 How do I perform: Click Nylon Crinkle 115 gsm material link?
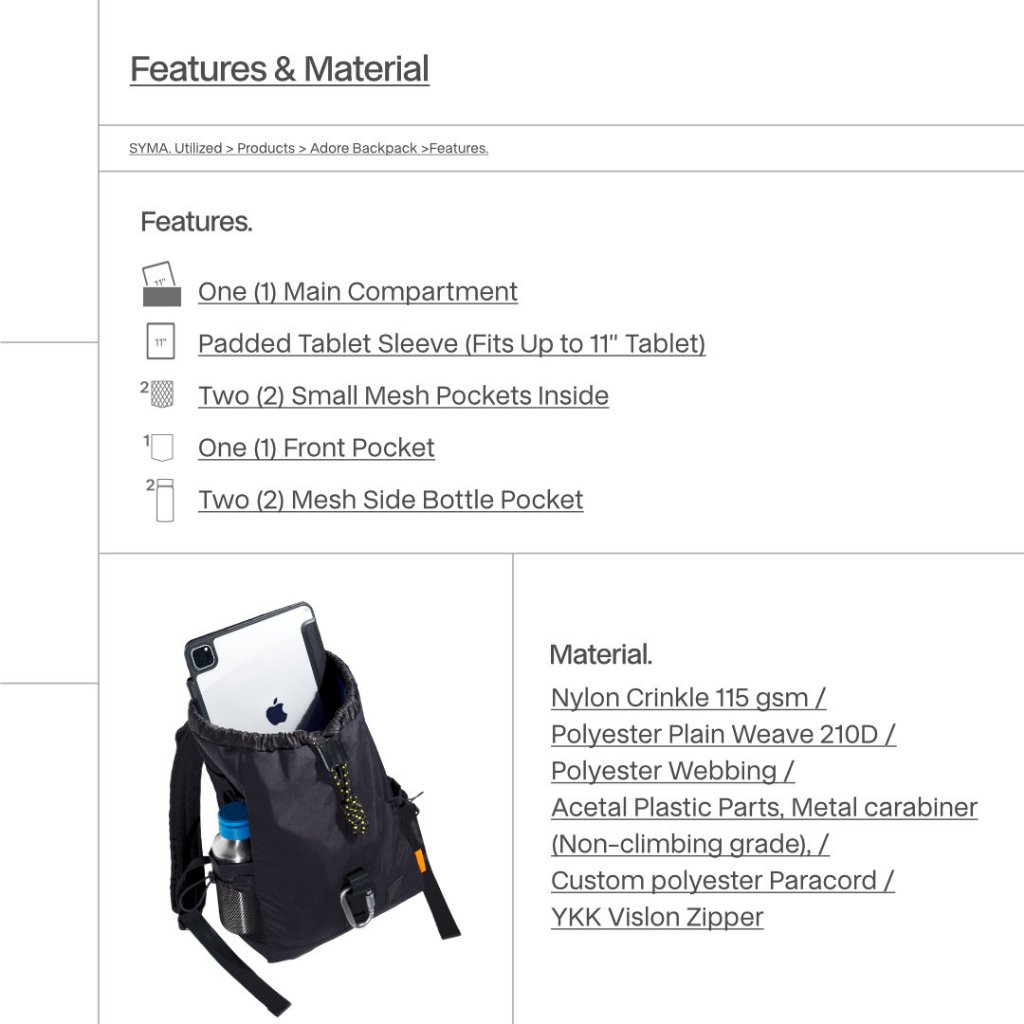(688, 697)
